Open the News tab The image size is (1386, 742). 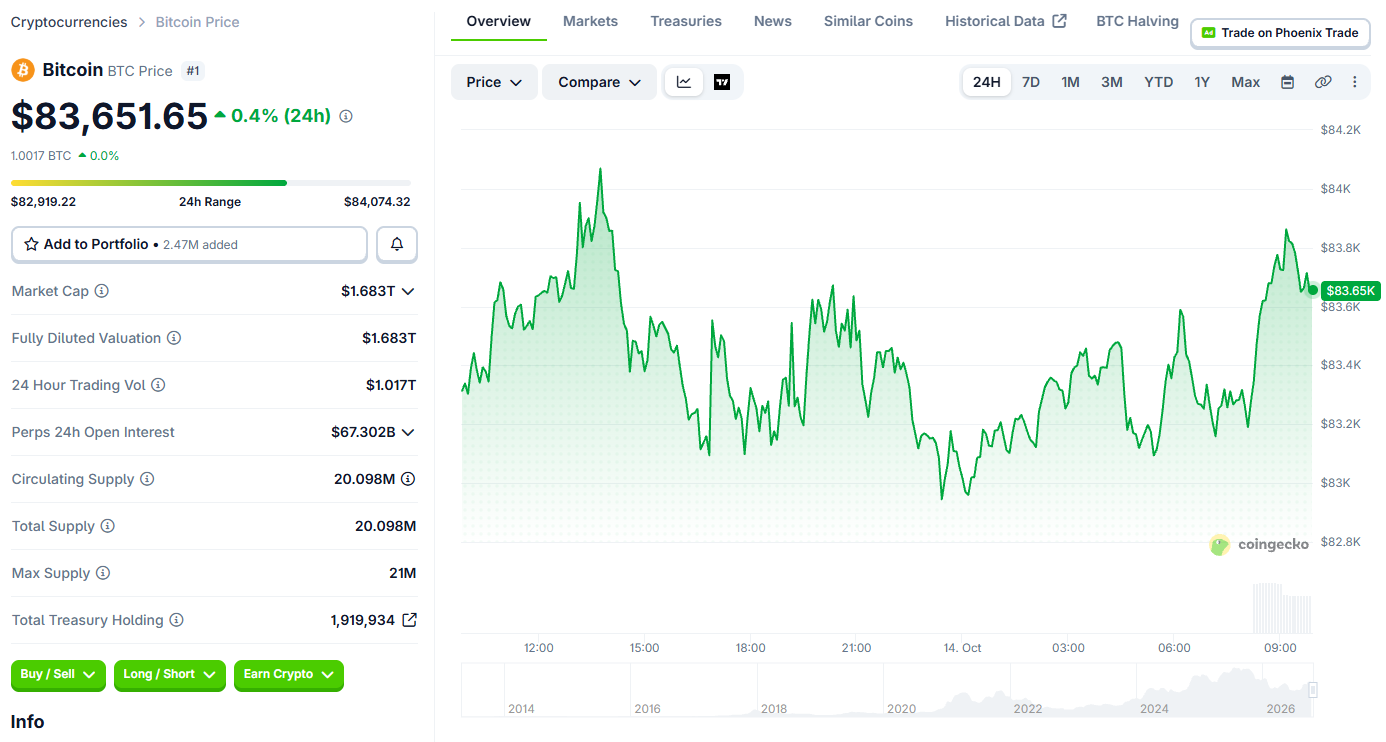[773, 21]
